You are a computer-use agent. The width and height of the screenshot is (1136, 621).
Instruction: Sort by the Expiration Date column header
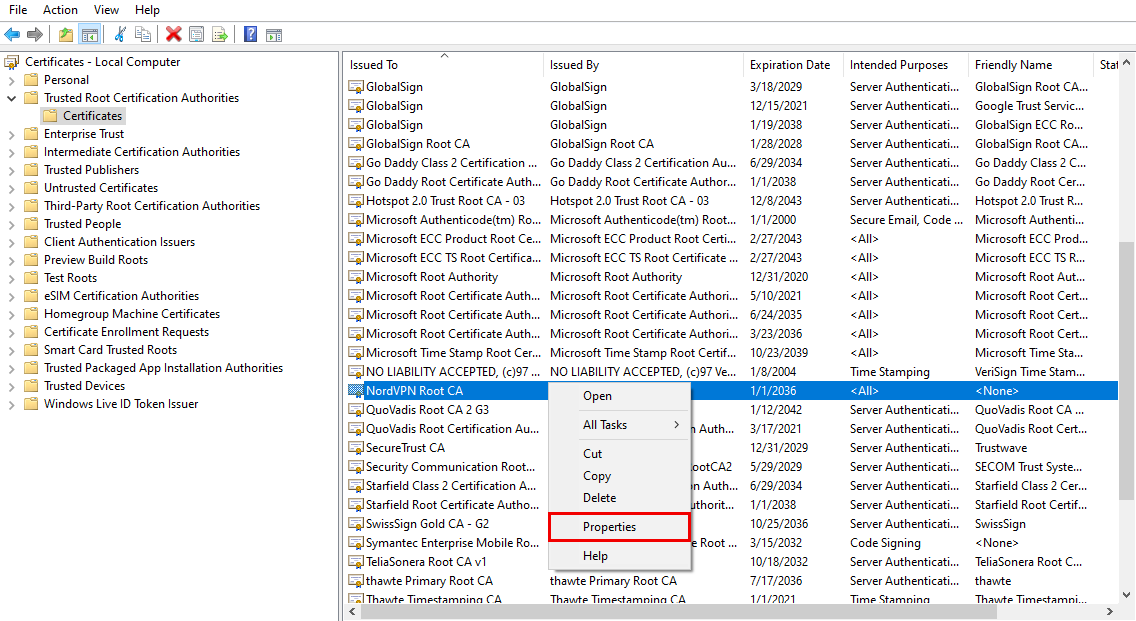790,65
